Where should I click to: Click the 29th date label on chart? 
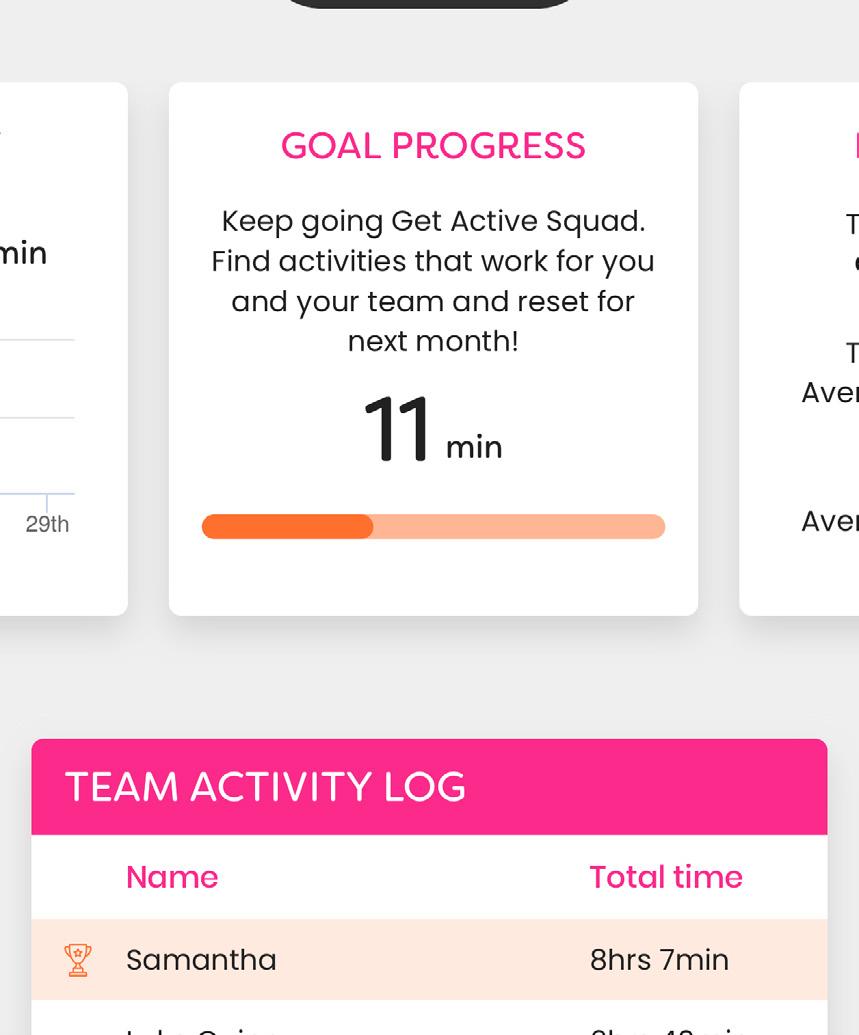tap(47, 524)
